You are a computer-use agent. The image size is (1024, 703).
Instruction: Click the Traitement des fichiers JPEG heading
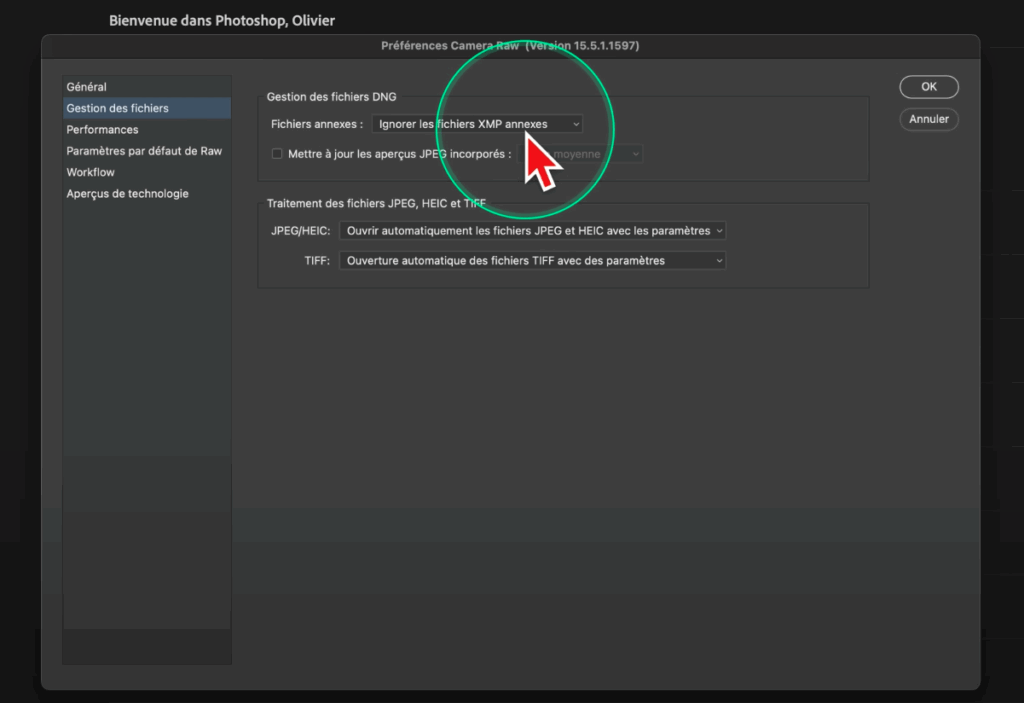point(376,204)
